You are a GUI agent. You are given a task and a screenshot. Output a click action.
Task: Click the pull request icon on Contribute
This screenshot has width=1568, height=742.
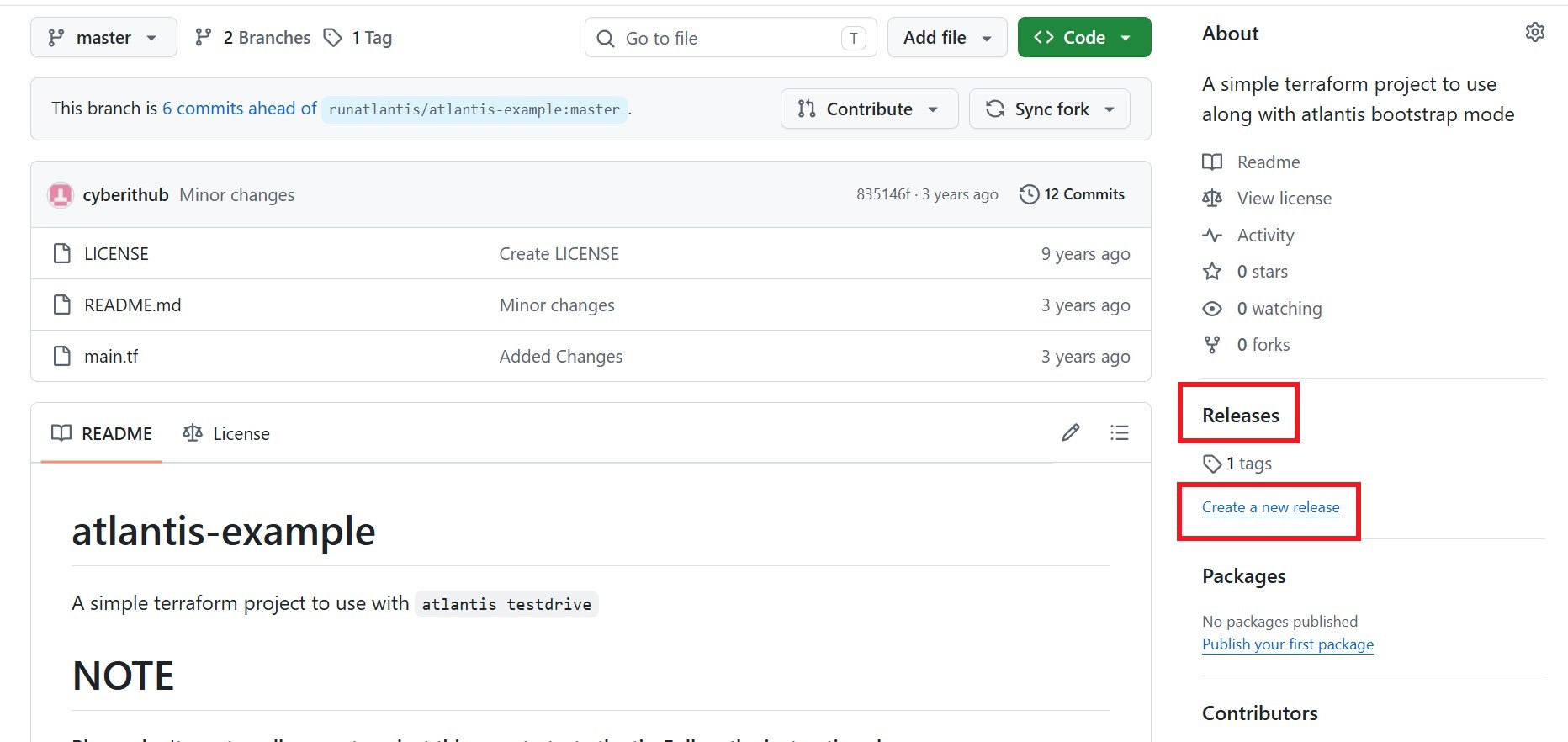(x=807, y=109)
